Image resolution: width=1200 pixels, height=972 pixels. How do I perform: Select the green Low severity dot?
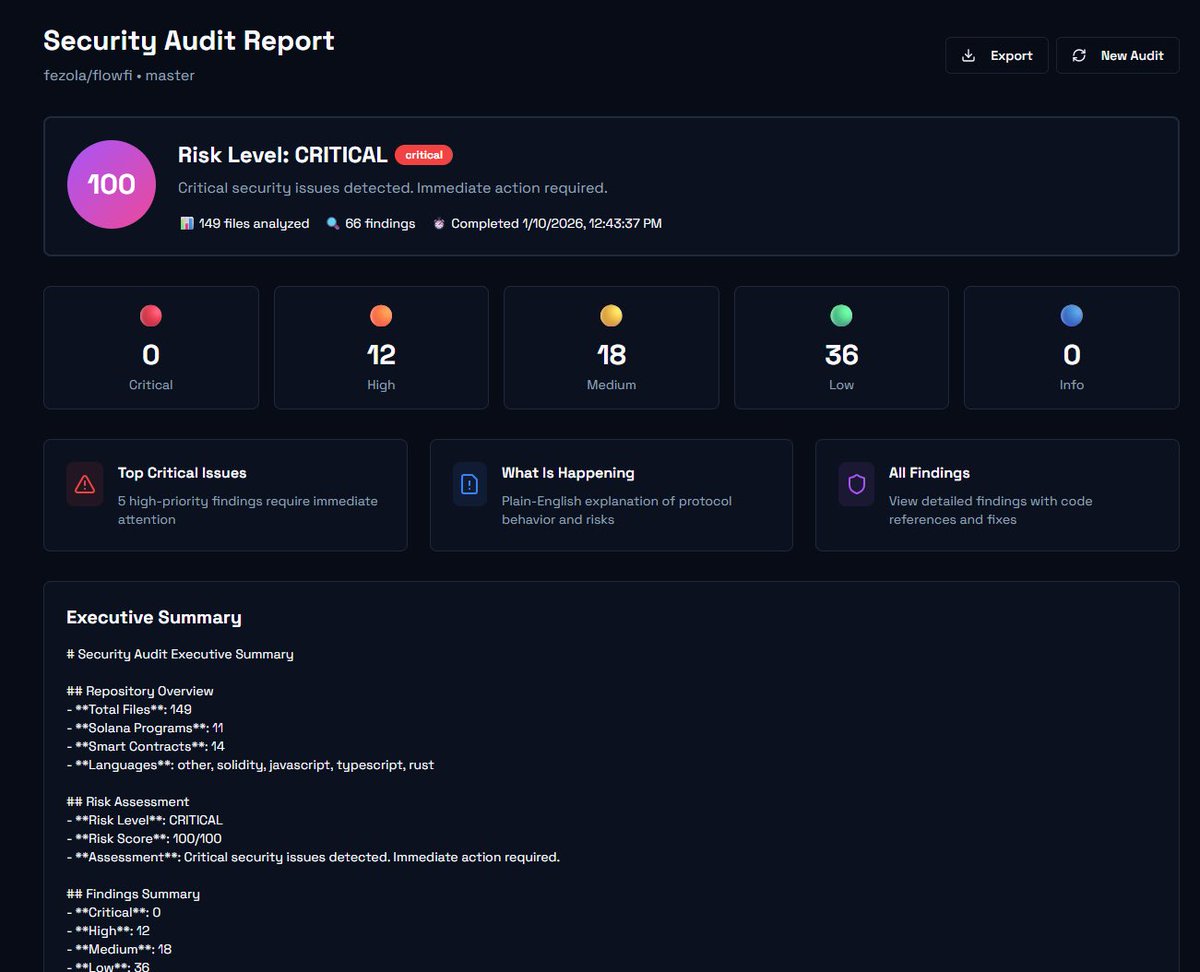click(841, 316)
